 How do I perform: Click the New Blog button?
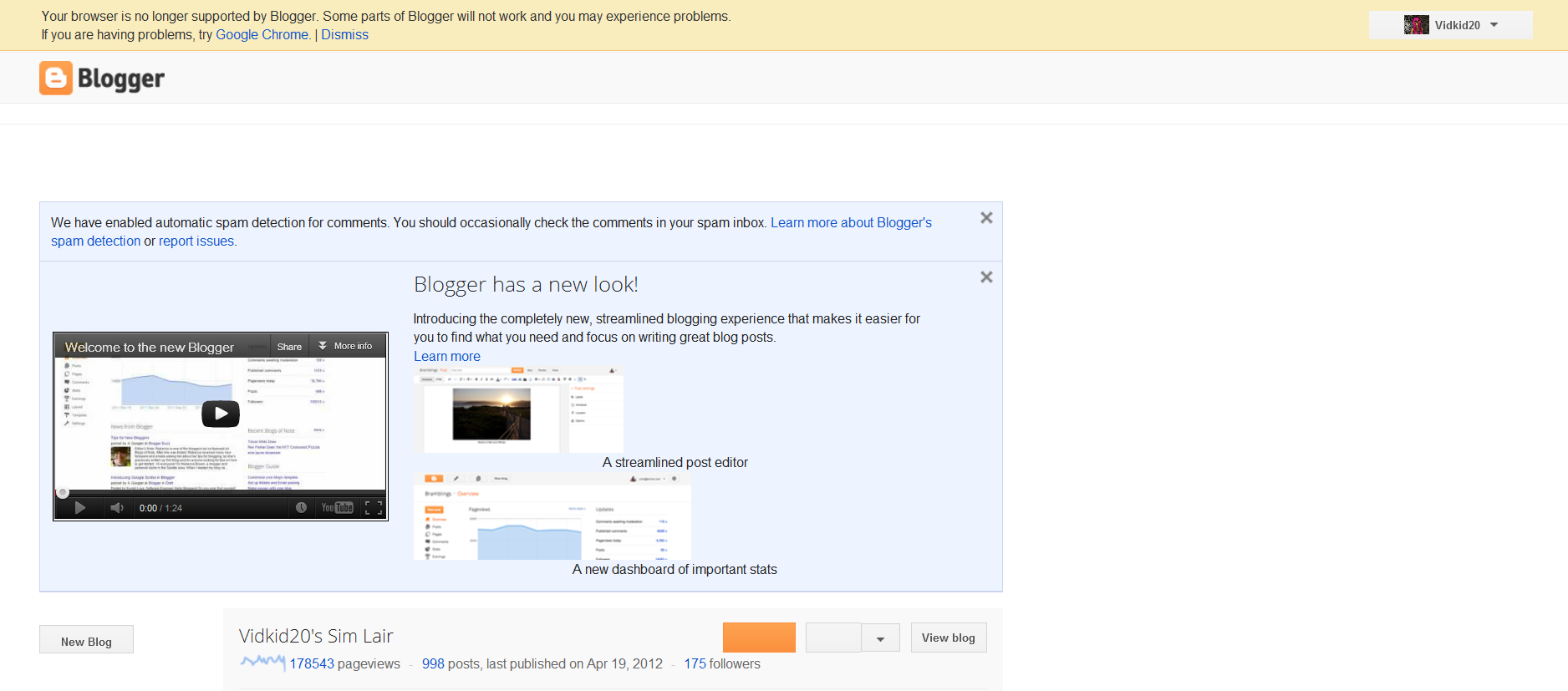tap(86, 640)
